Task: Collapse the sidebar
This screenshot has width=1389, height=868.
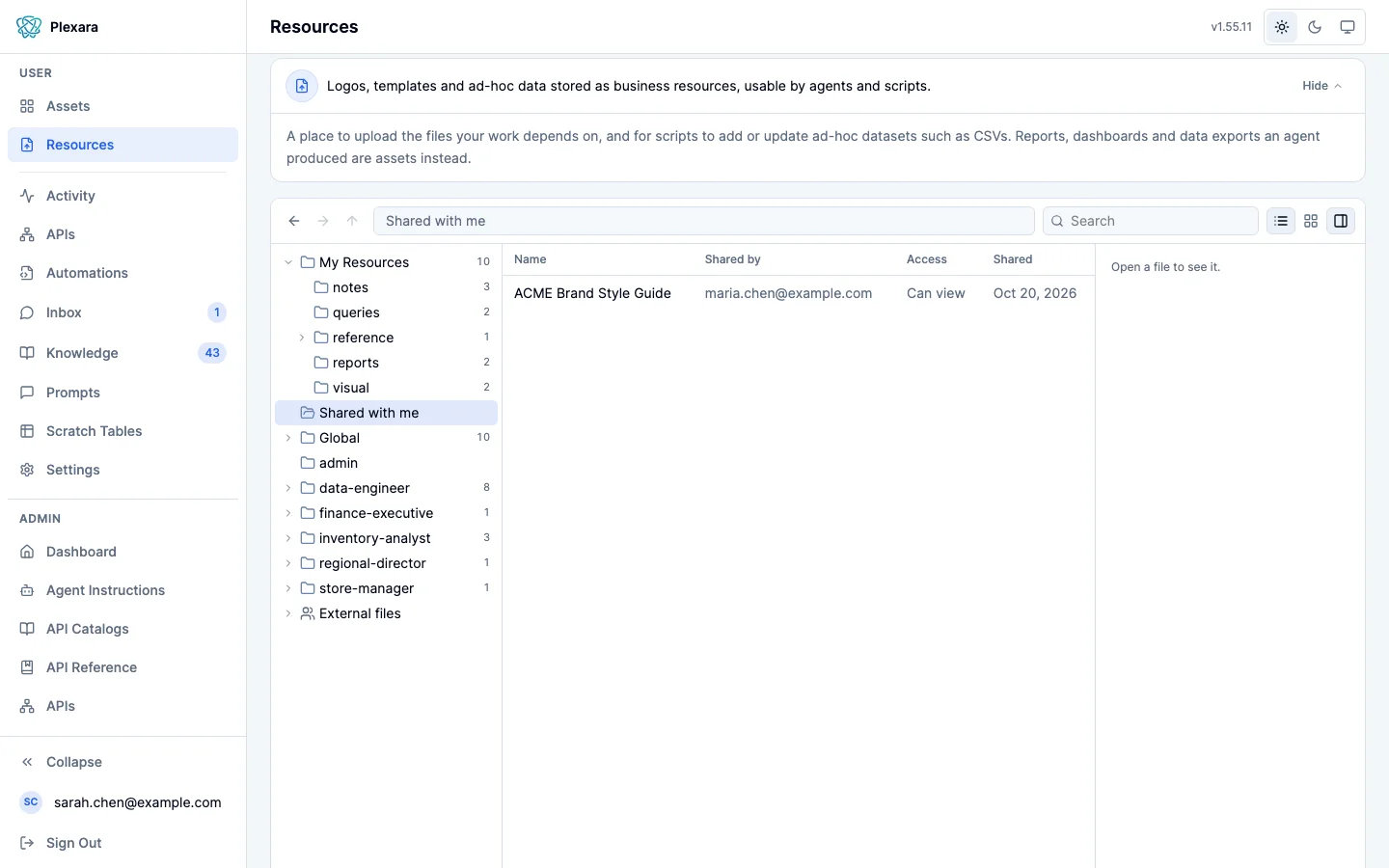Action: point(123,762)
